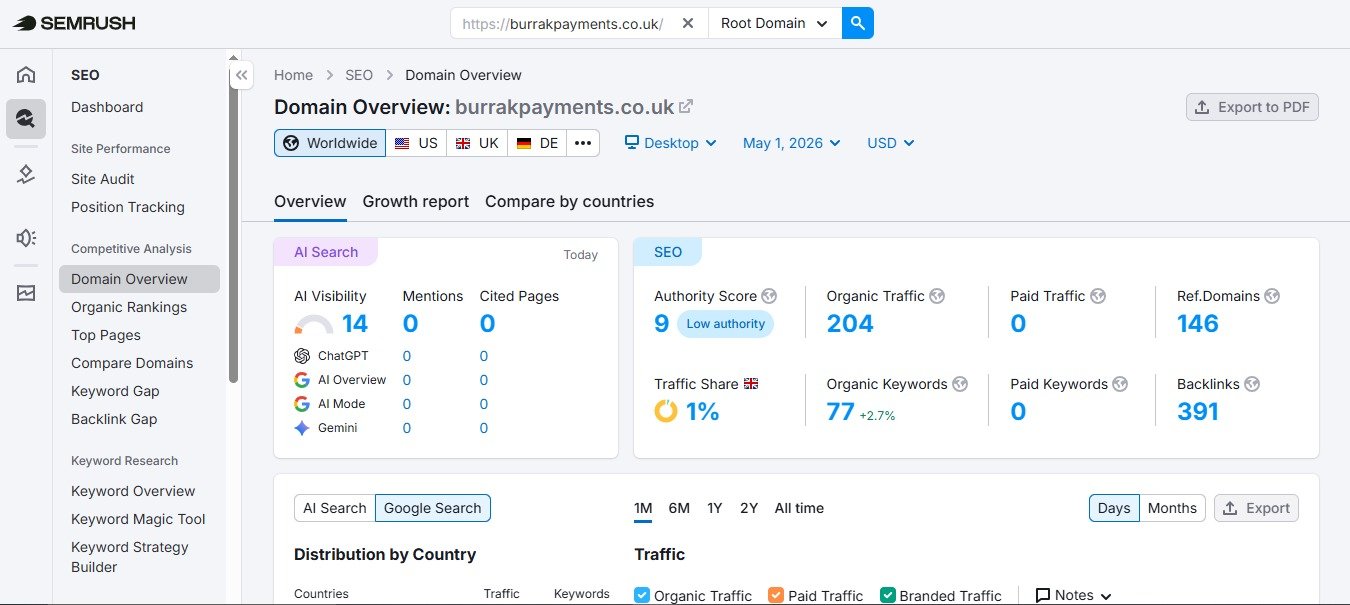Open the Notes dropdown
The image size is (1350, 605).
tap(1074, 595)
